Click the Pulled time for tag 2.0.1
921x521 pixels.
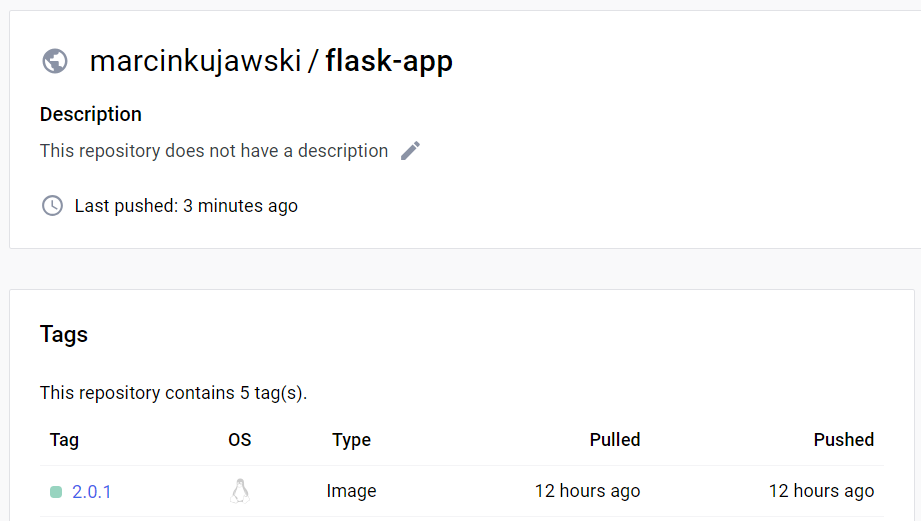[587, 491]
